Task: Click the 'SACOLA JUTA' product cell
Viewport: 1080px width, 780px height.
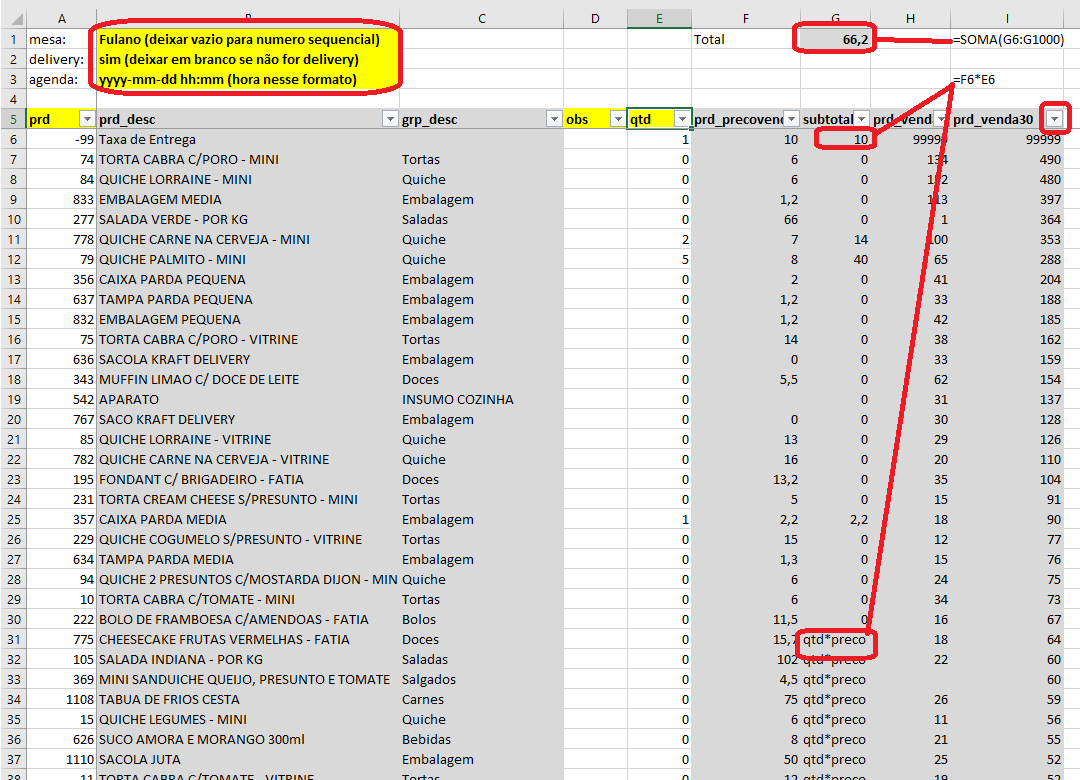Action: [x=248, y=759]
